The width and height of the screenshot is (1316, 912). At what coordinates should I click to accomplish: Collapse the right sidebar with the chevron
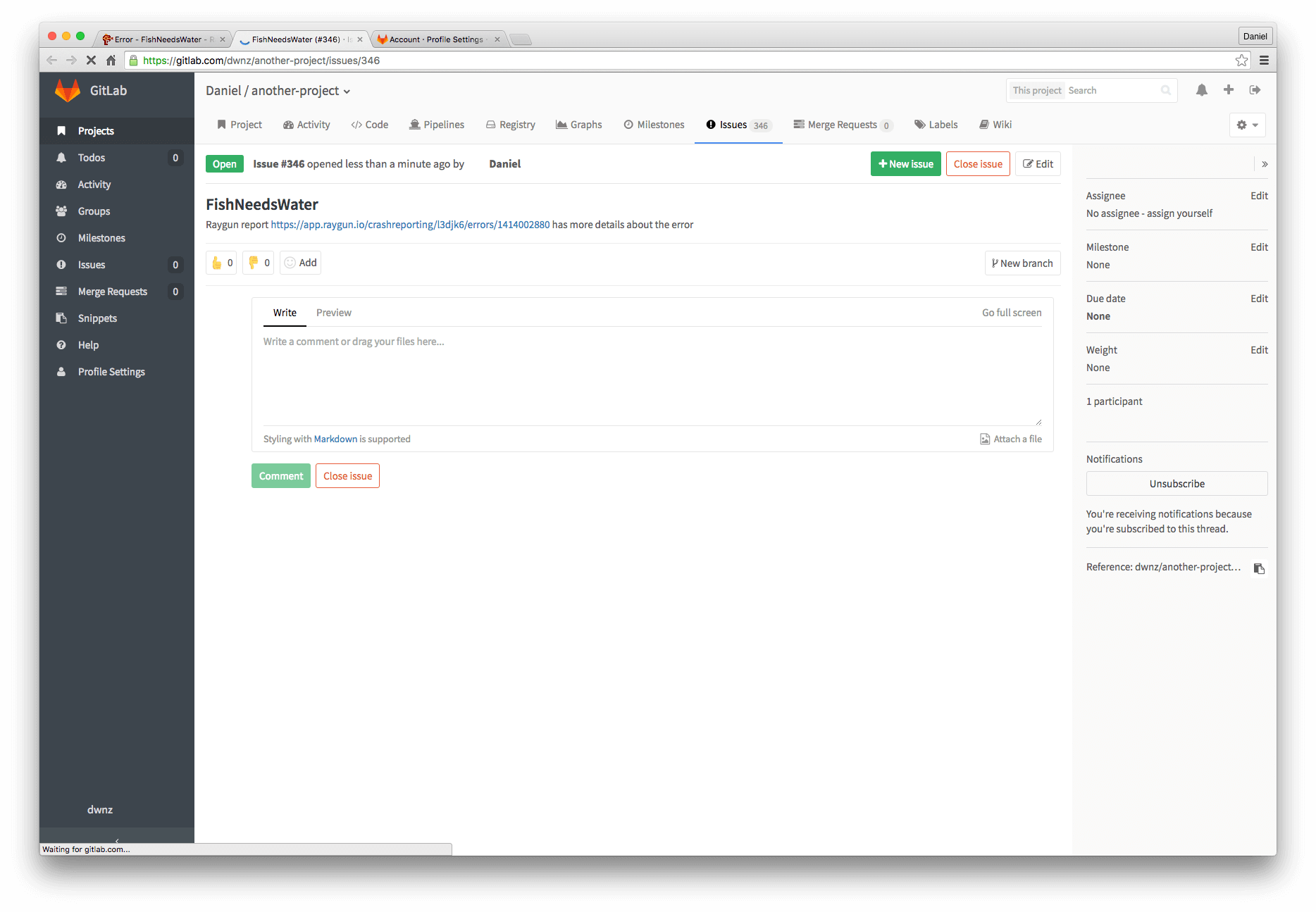(x=1265, y=163)
